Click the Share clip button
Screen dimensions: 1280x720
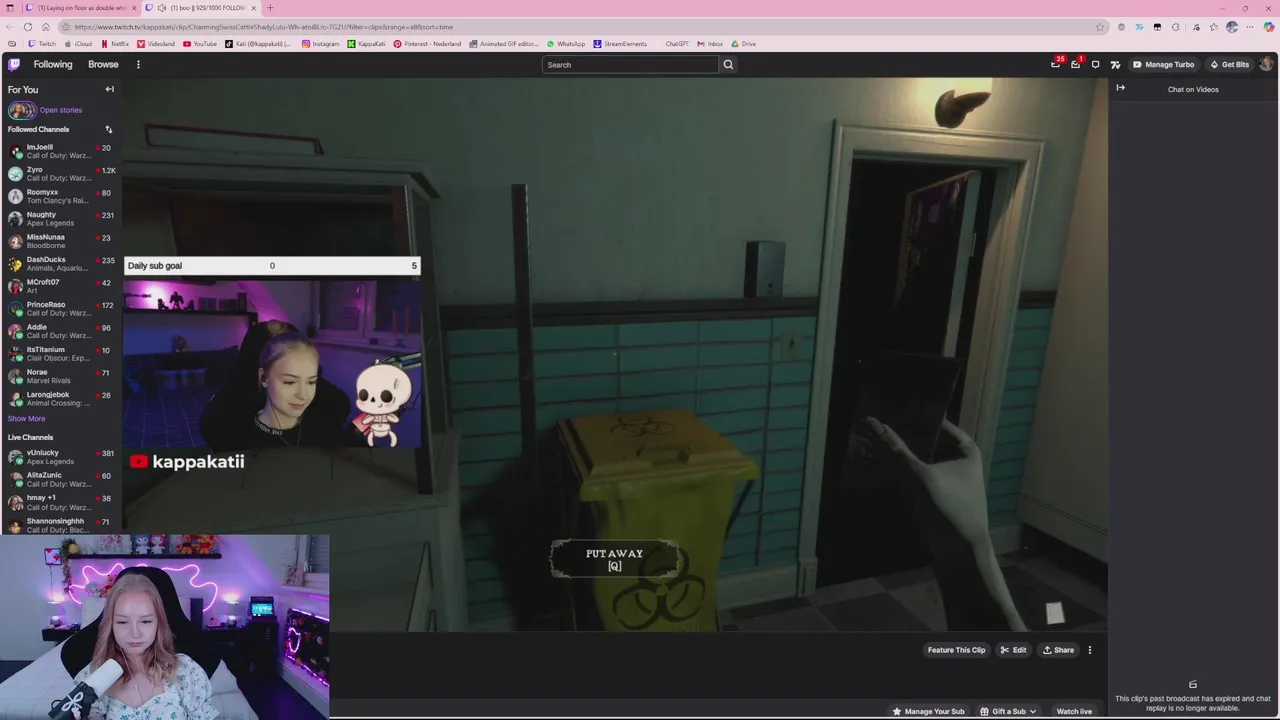pos(1058,650)
